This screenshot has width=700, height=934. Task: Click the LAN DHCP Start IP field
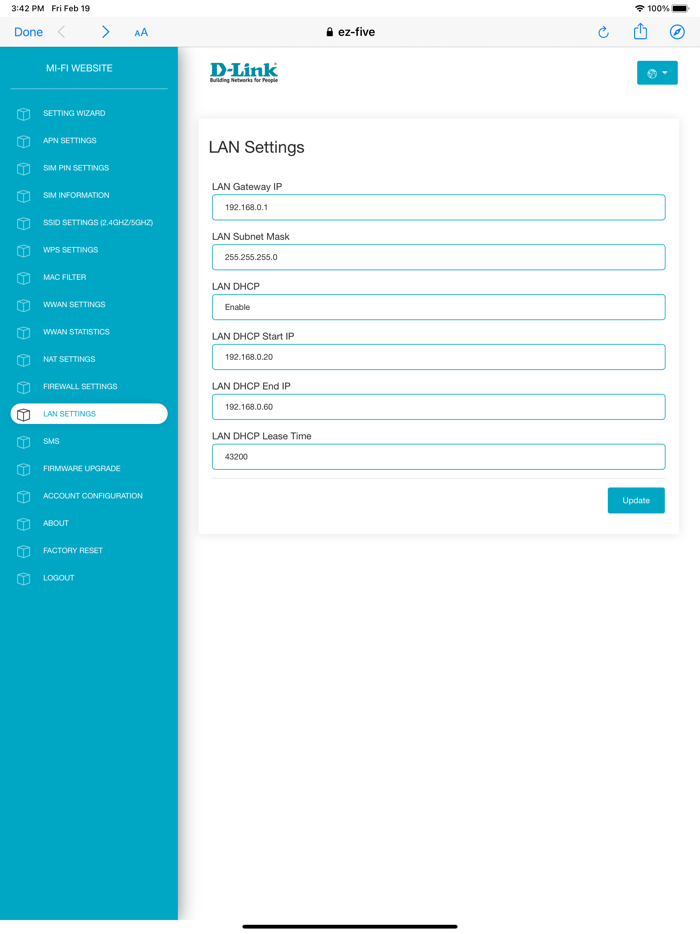point(438,357)
